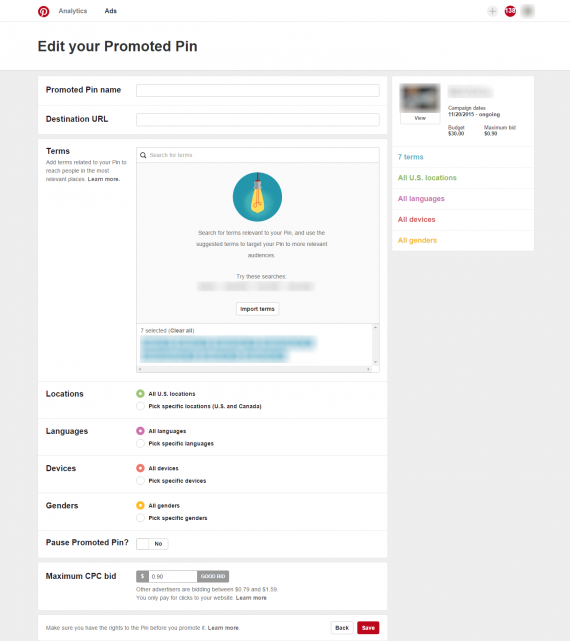Click the dollar sign bid prefix
This screenshot has height=641, width=570.
point(142,576)
